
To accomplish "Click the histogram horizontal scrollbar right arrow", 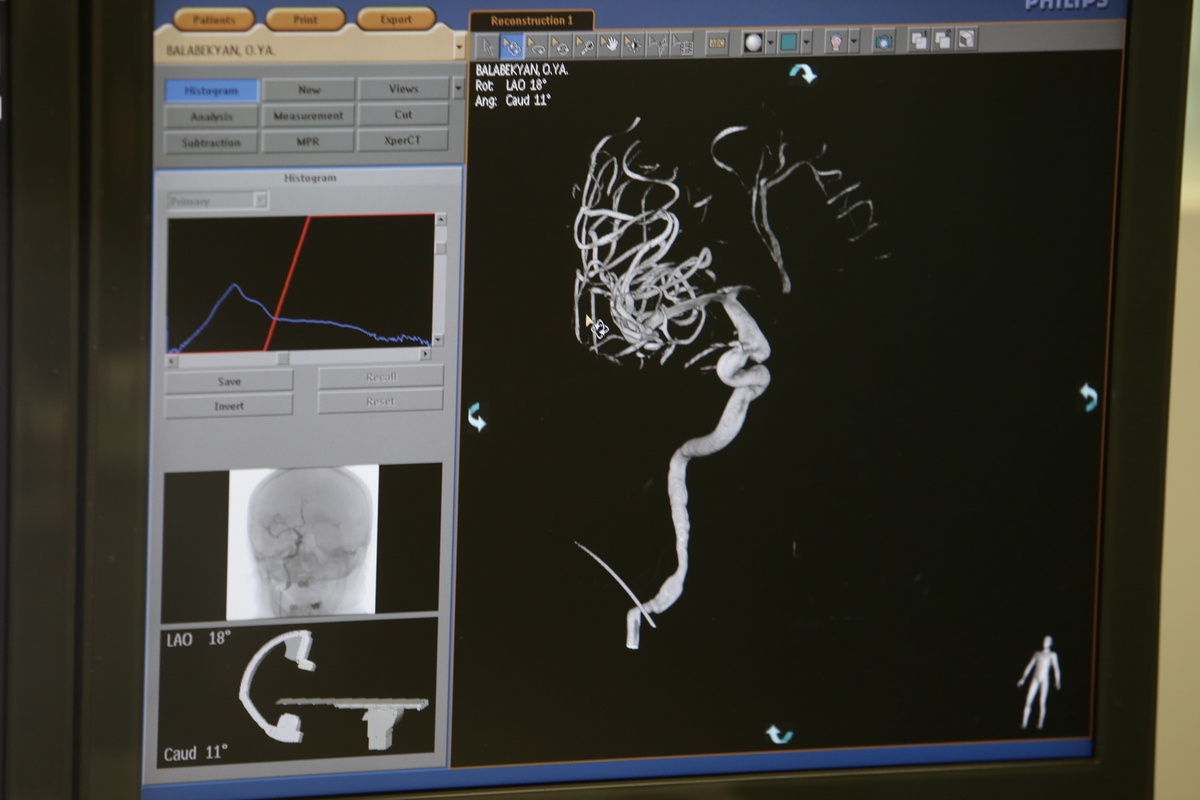I will coord(426,354).
